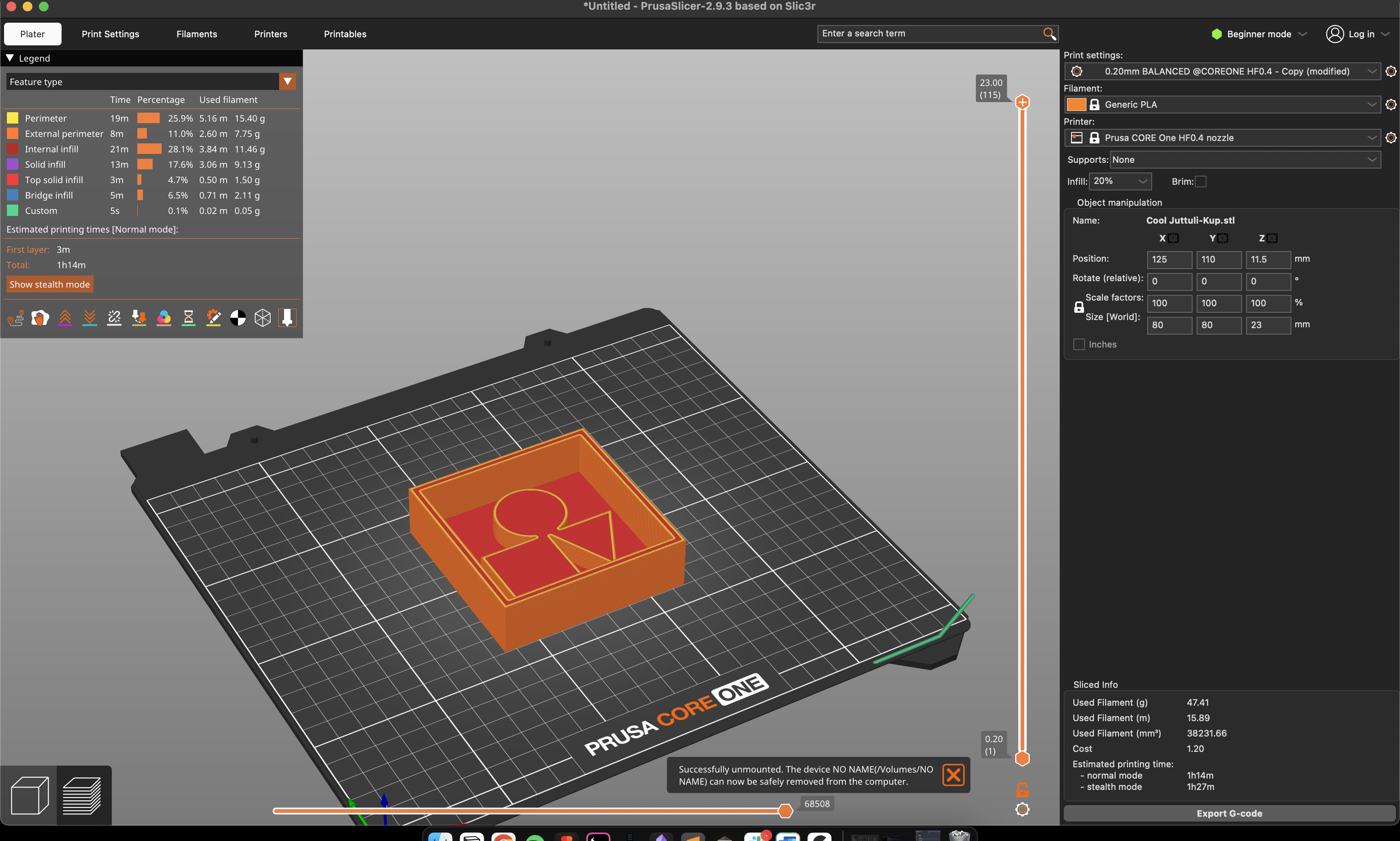Switch to 3D editor view cube
This screenshot has width=1400, height=841.
point(30,795)
